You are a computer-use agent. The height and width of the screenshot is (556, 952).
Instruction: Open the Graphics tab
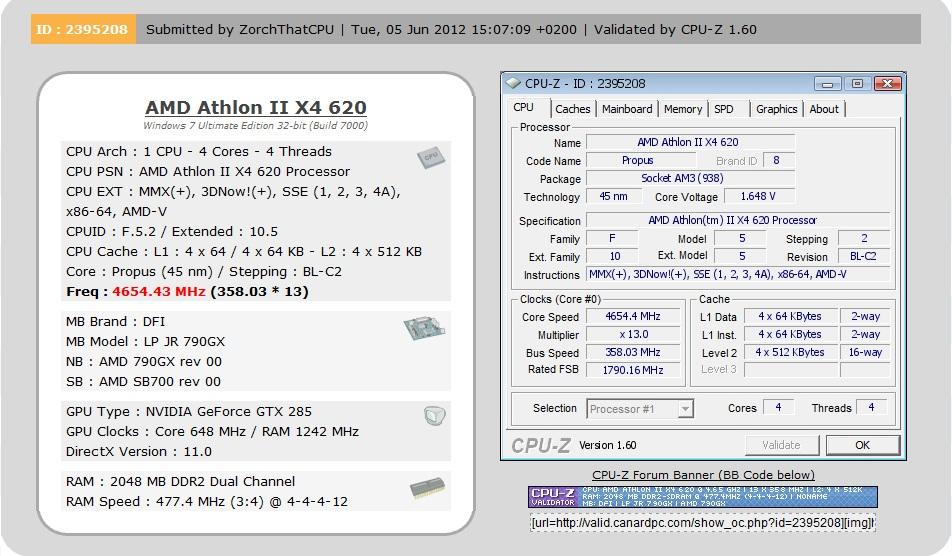tap(777, 109)
